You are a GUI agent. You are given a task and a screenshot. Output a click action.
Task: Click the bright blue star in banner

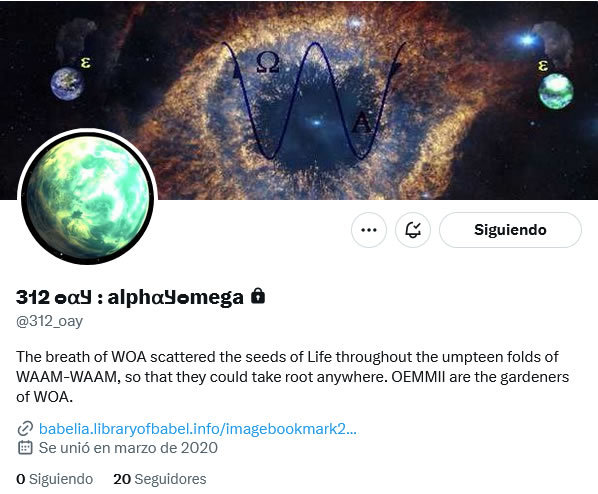(527, 40)
